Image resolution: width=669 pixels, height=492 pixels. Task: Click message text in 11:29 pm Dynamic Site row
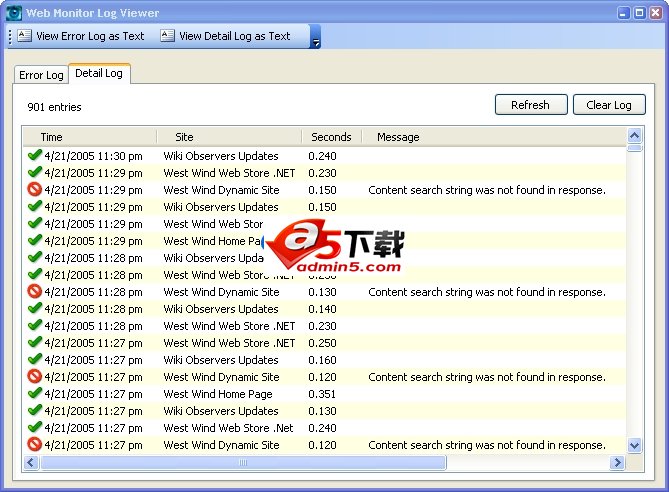487,190
